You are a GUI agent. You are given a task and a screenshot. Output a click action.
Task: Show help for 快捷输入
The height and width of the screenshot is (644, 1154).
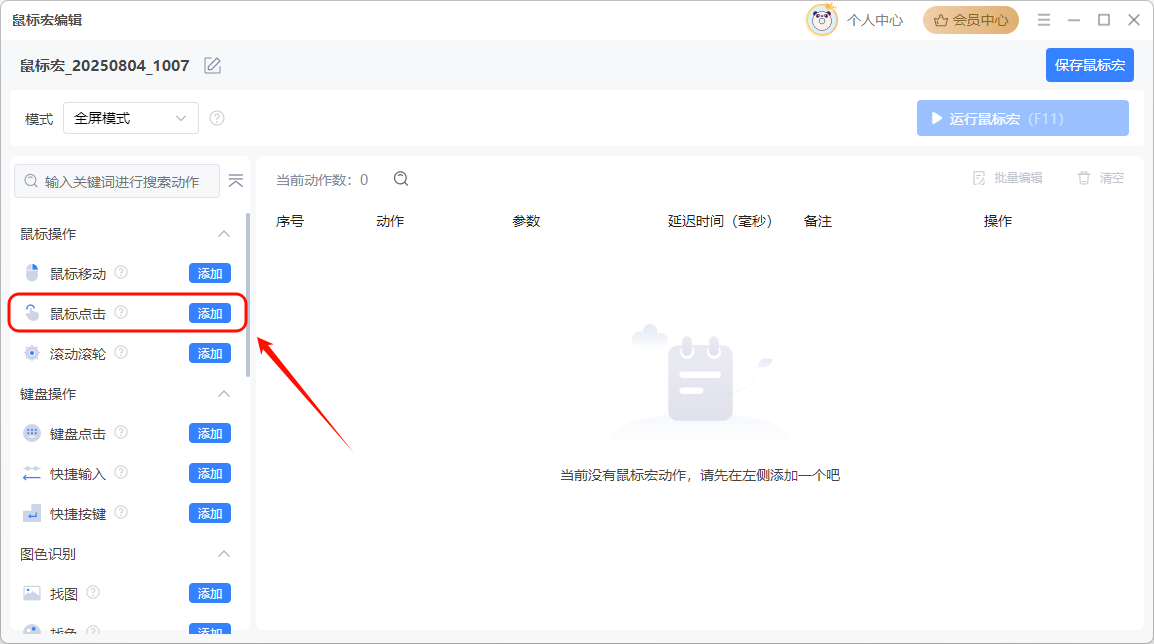click(121, 473)
